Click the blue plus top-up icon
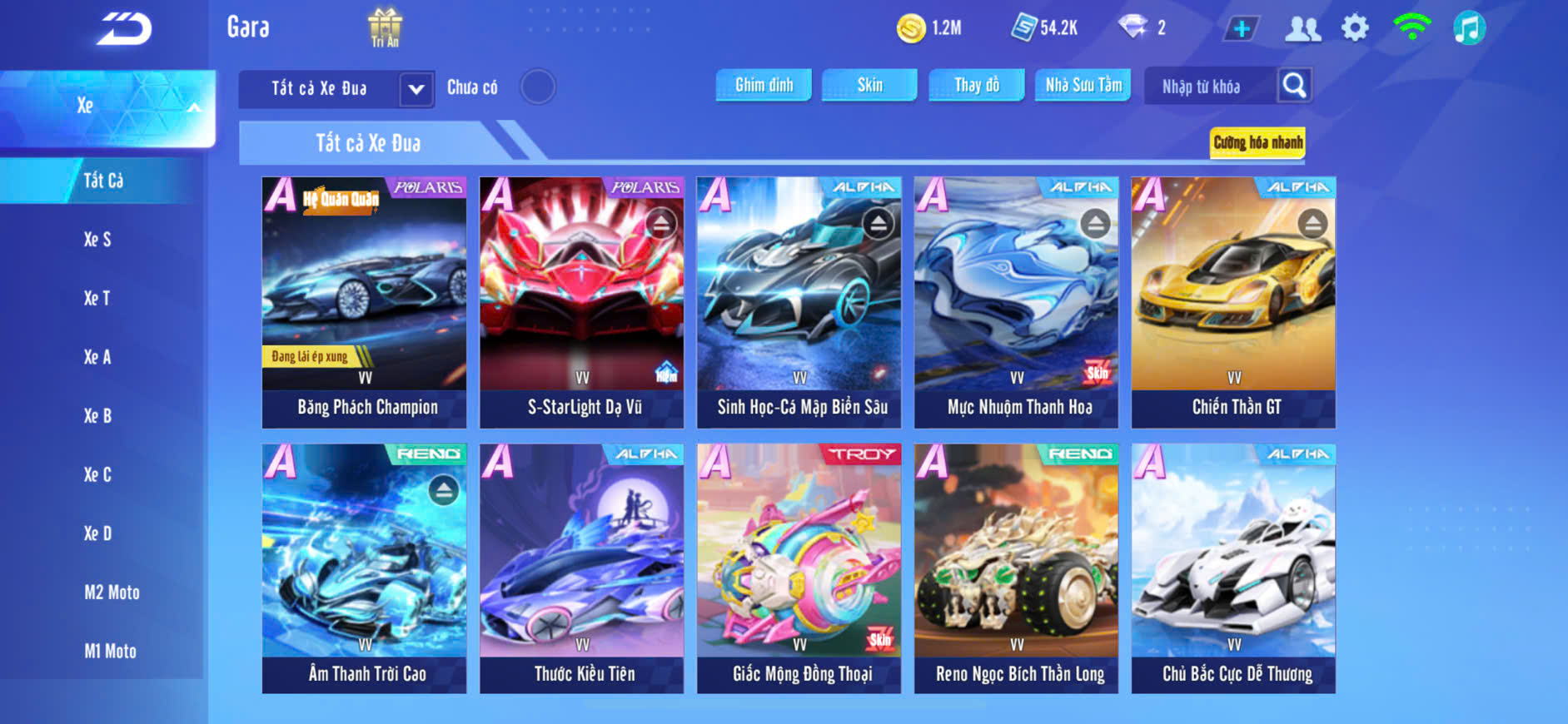Viewport: 1568px width, 724px height. pyautogui.click(x=1242, y=29)
